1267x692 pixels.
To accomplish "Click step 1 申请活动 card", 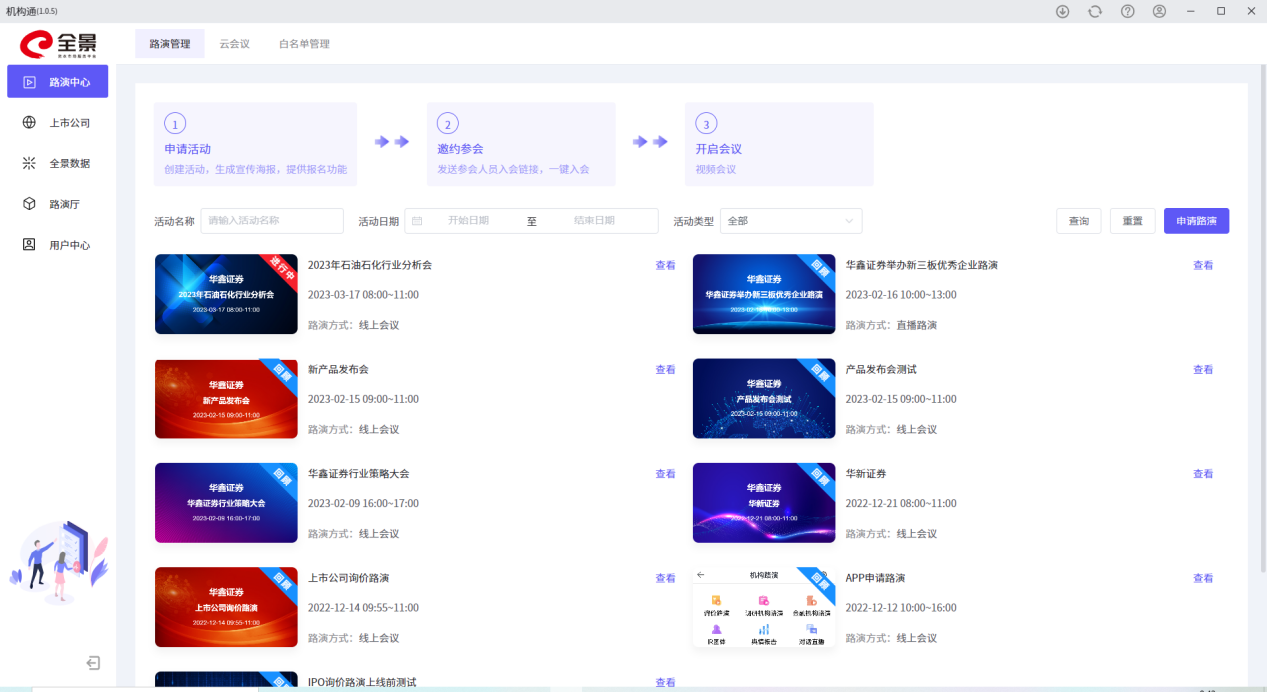I will [255, 144].
